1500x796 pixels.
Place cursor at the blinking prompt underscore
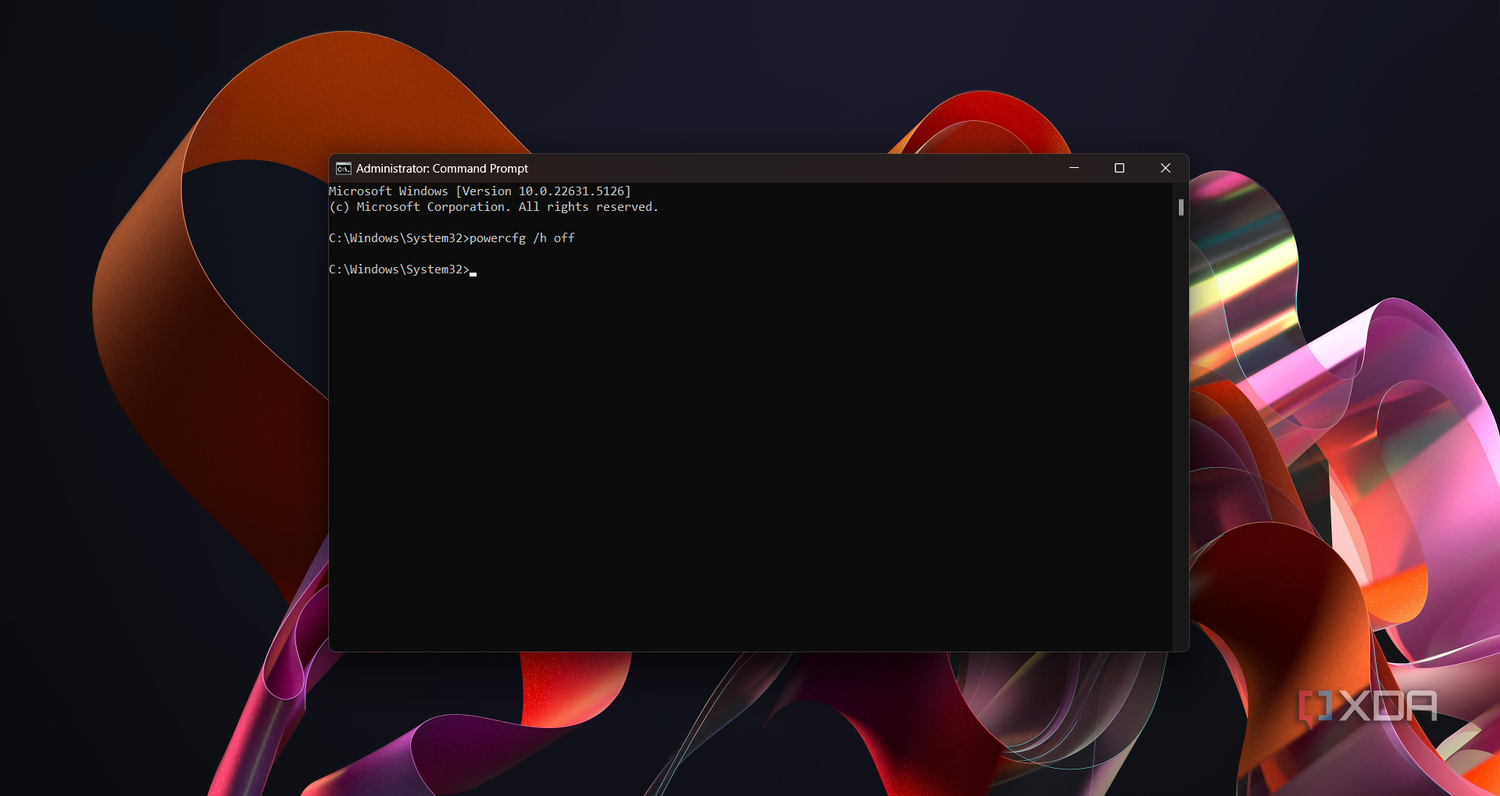[x=473, y=272]
